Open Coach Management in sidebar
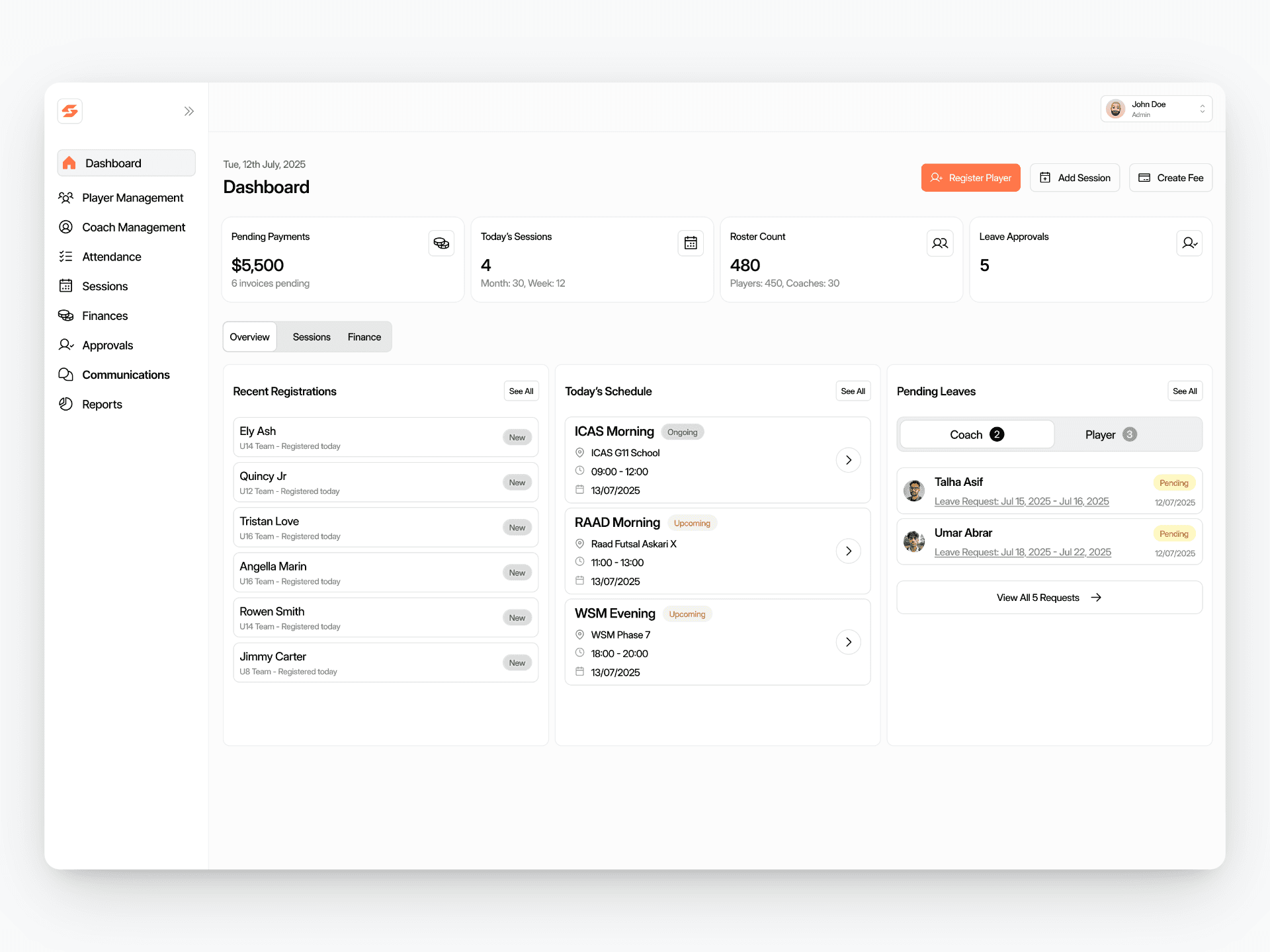The width and height of the screenshot is (1270, 952). click(x=133, y=227)
